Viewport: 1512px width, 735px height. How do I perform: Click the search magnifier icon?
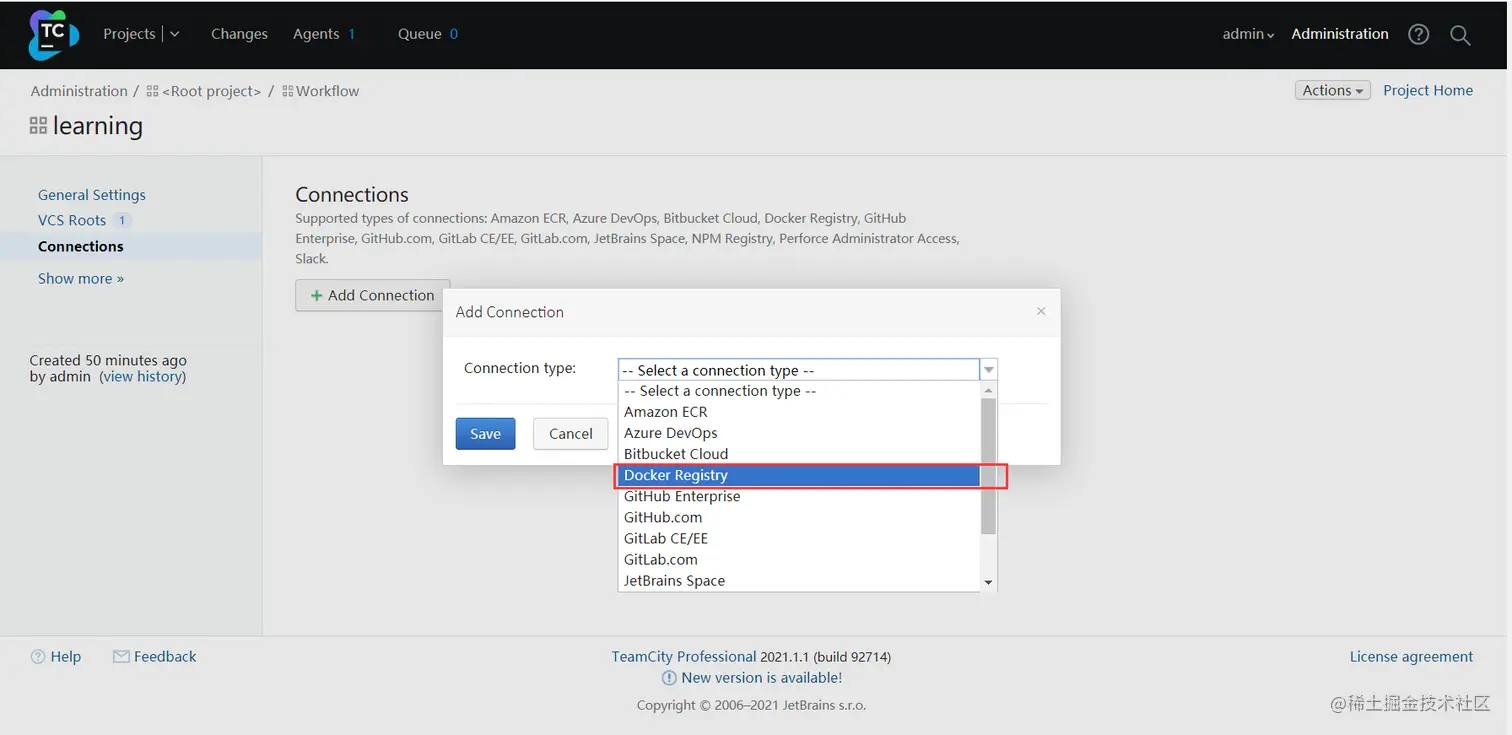point(1460,35)
